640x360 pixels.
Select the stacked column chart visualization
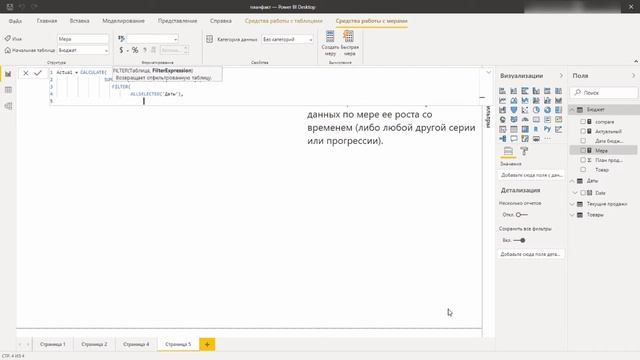click(513, 91)
